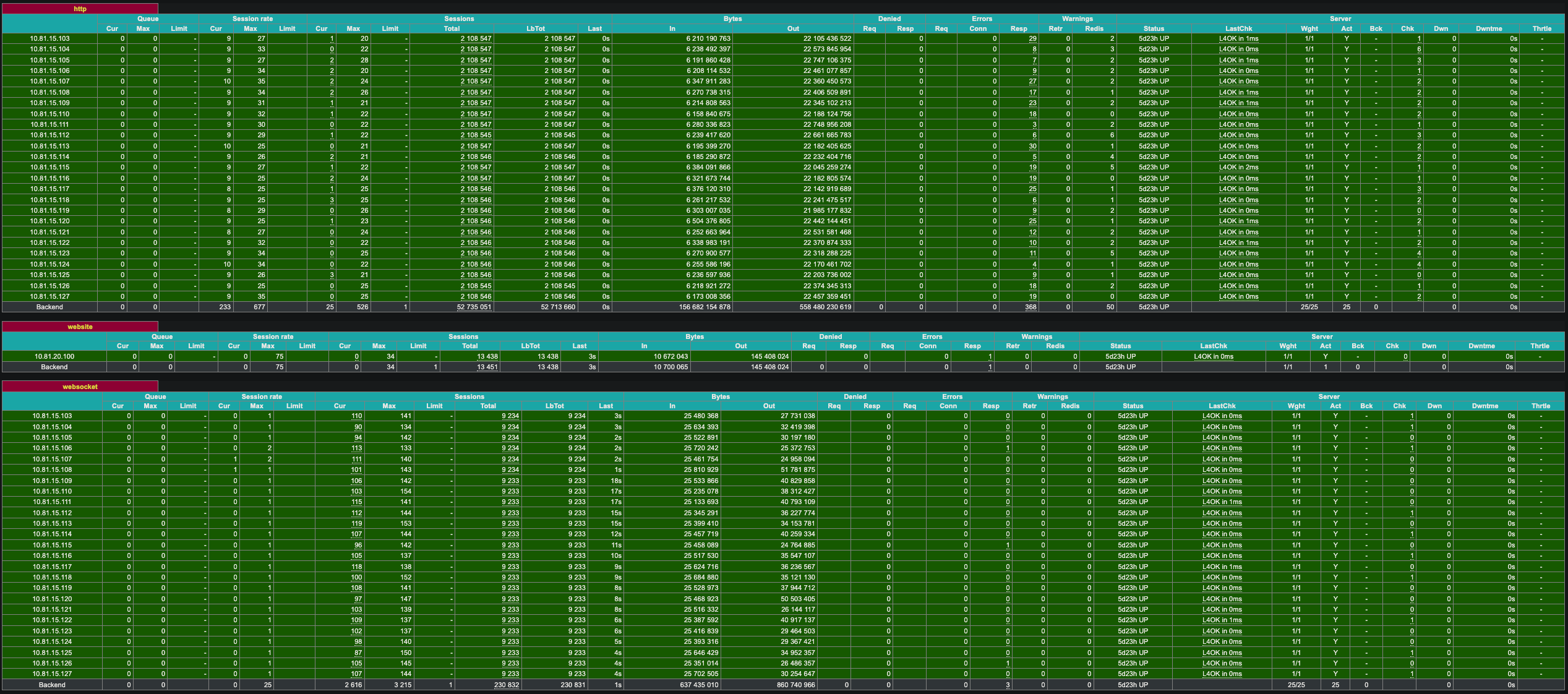The height and width of the screenshot is (694, 1568).
Task: Open the websocket proxy section title
Action: click(x=80, y=387)
